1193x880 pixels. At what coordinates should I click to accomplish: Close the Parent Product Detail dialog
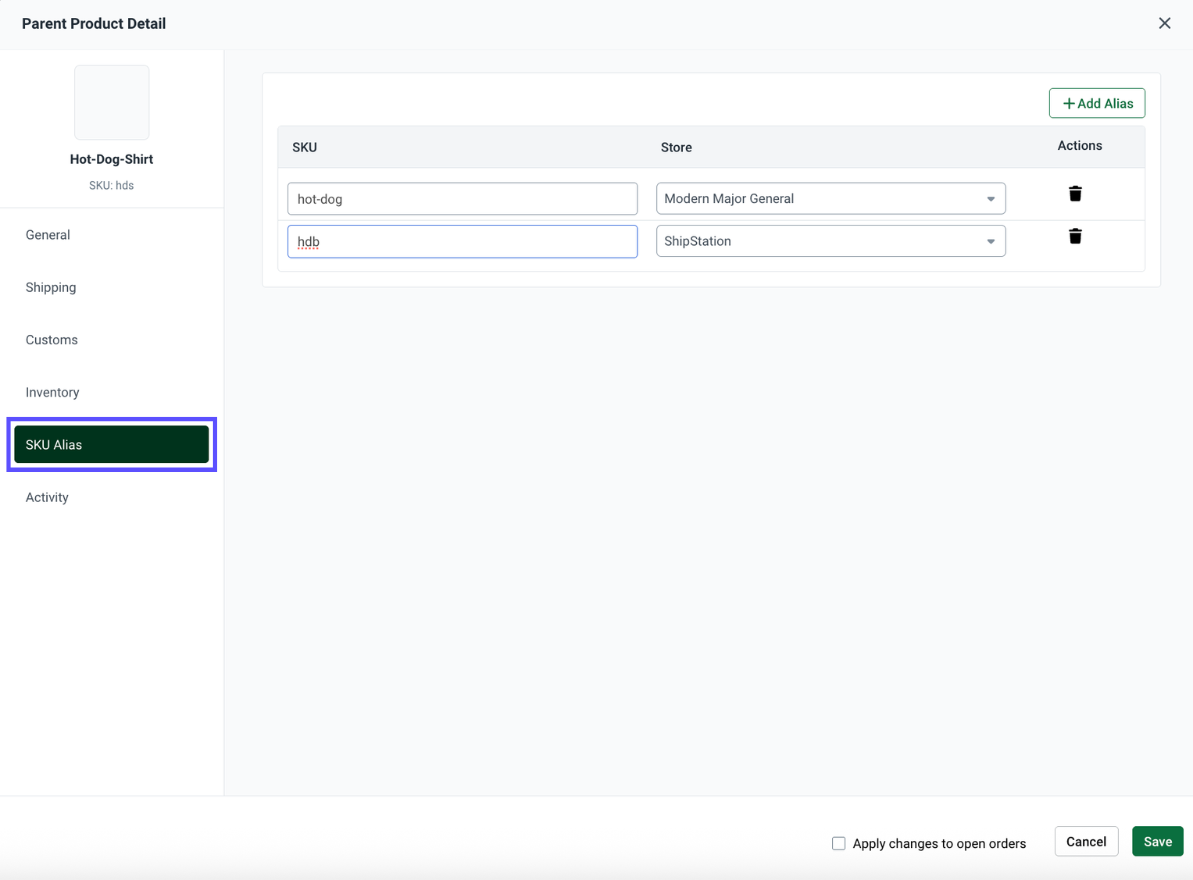tap(1164, 24)
